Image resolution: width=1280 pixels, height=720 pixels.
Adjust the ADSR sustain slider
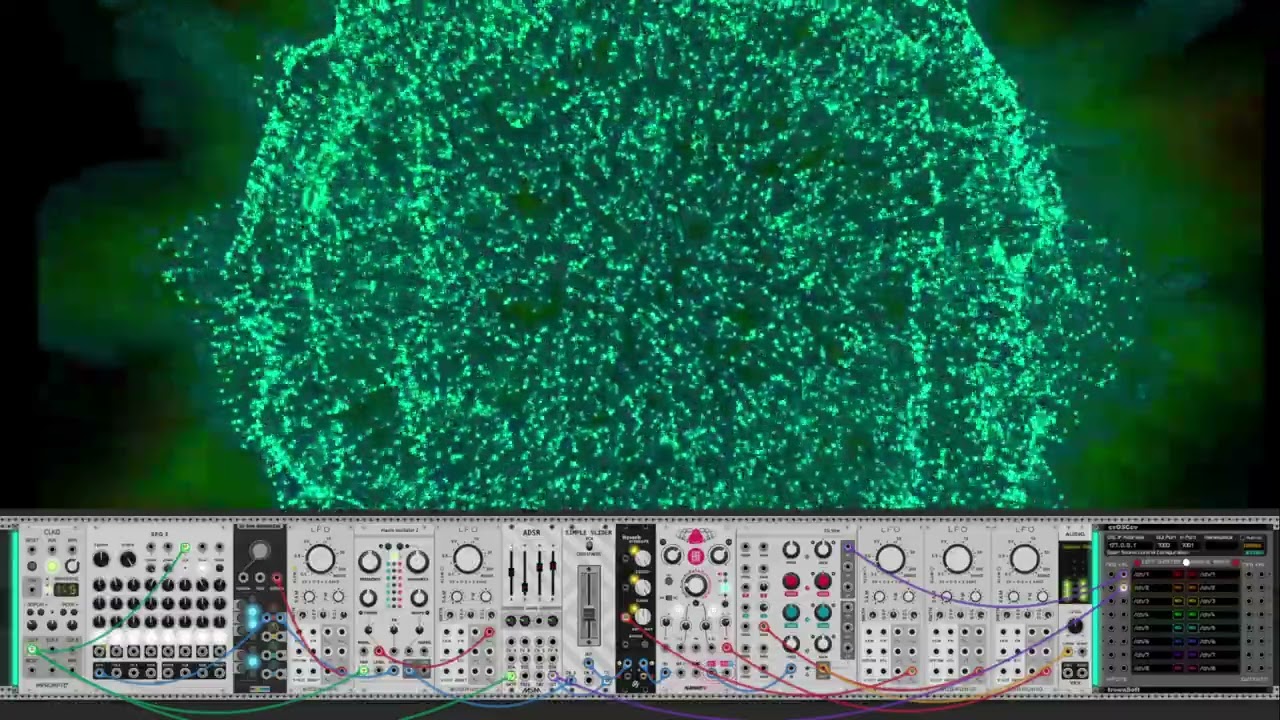click(x=539, y=567)
